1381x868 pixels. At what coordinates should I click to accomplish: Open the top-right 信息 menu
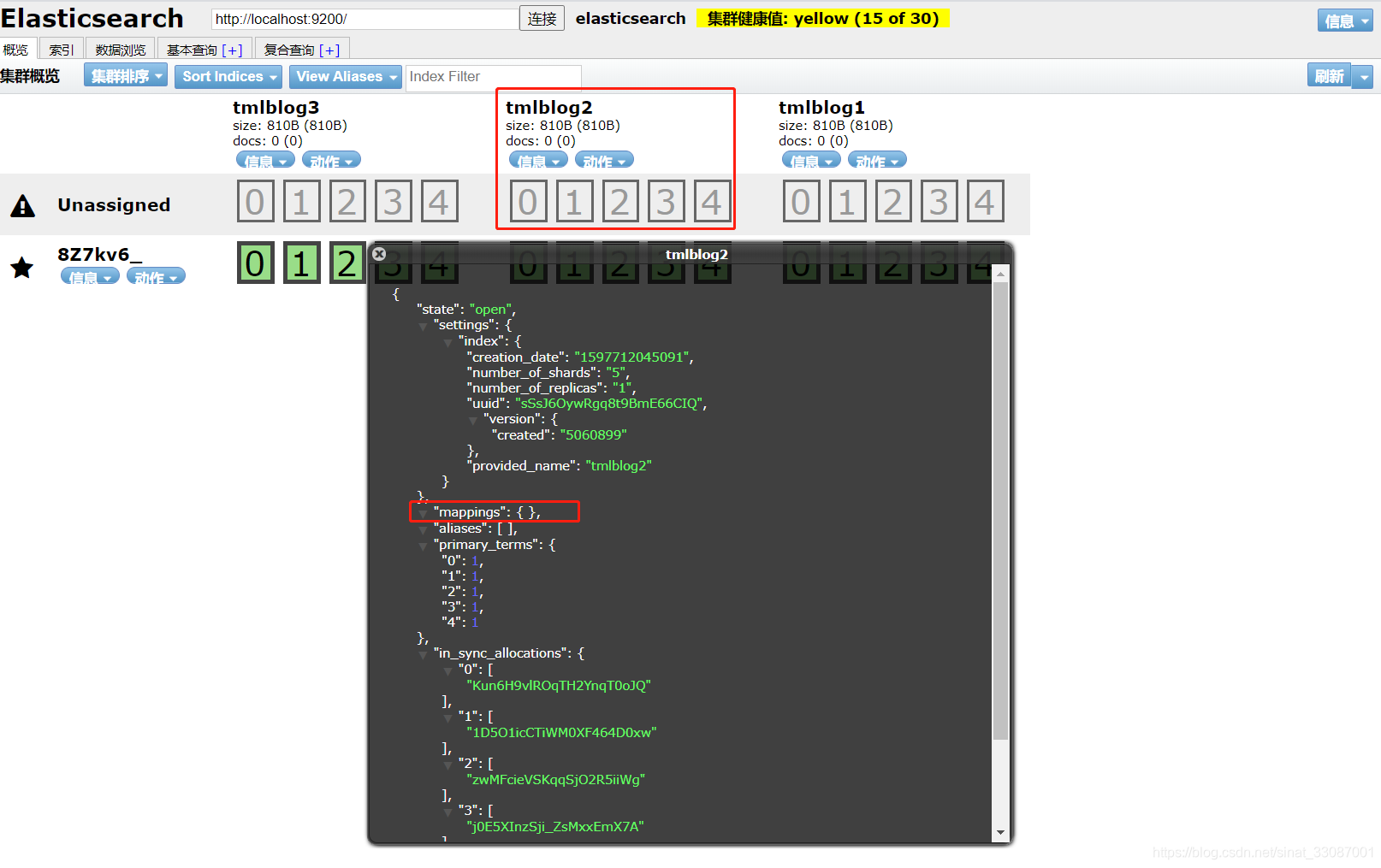1345,21
